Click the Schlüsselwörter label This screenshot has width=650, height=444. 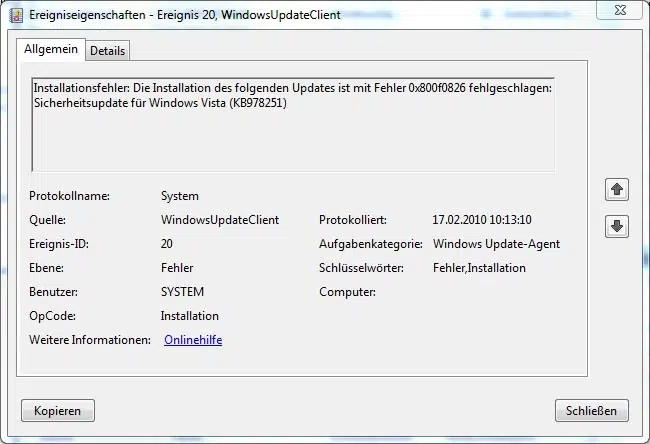(x=361, y=268)
